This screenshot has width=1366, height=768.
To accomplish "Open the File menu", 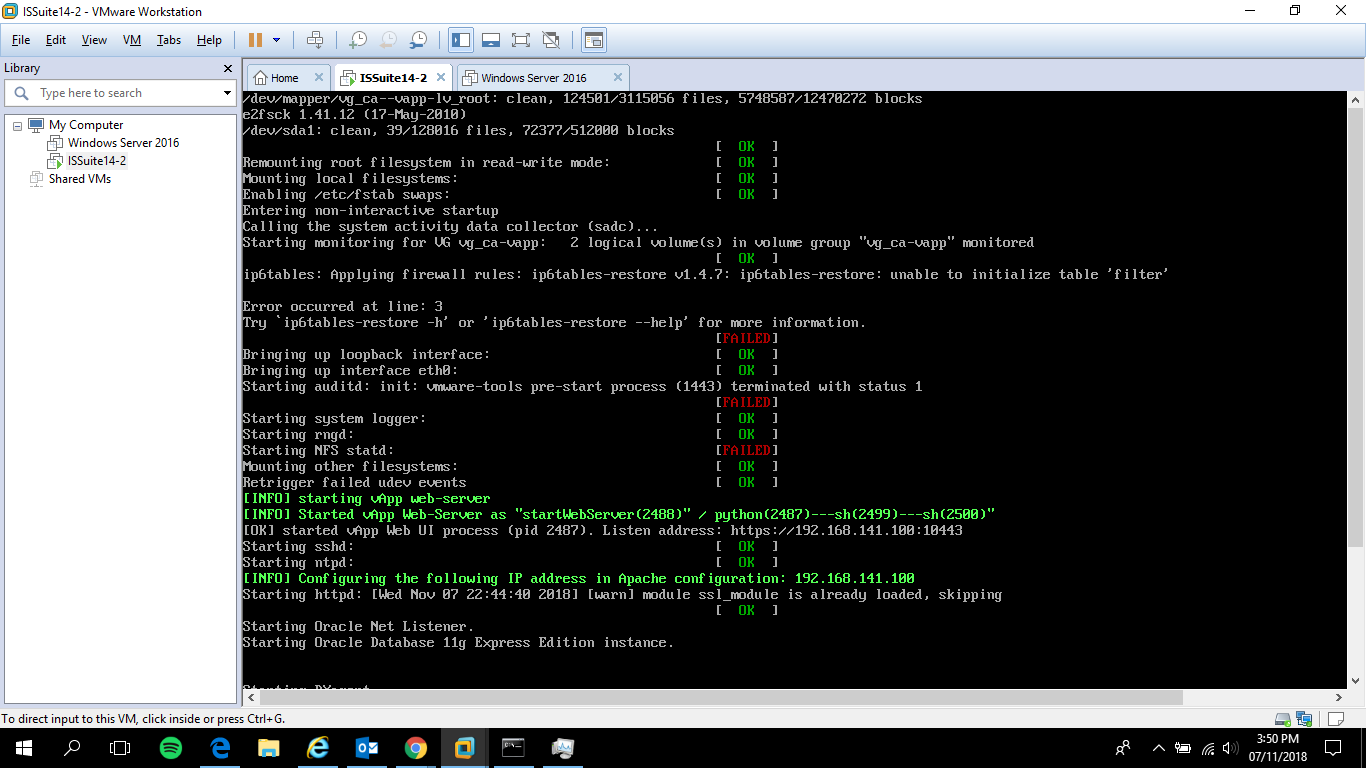I will pos(21,40).
